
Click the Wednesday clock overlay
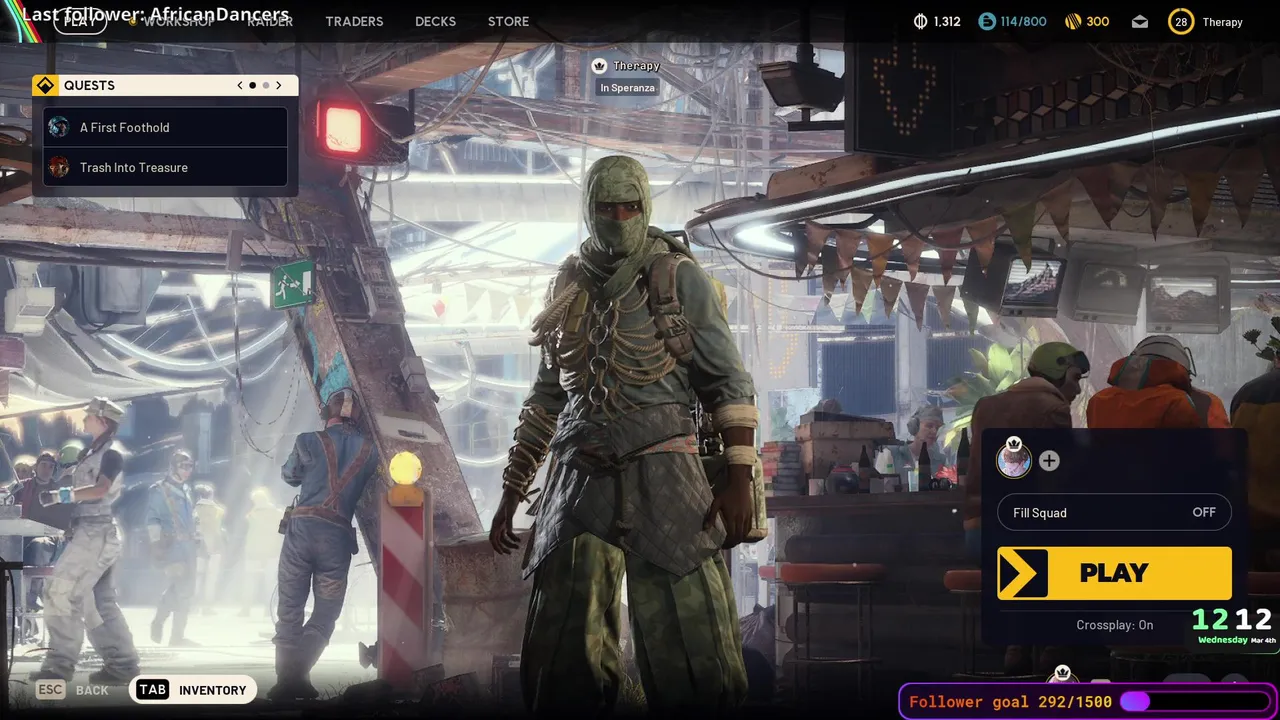1233,627
